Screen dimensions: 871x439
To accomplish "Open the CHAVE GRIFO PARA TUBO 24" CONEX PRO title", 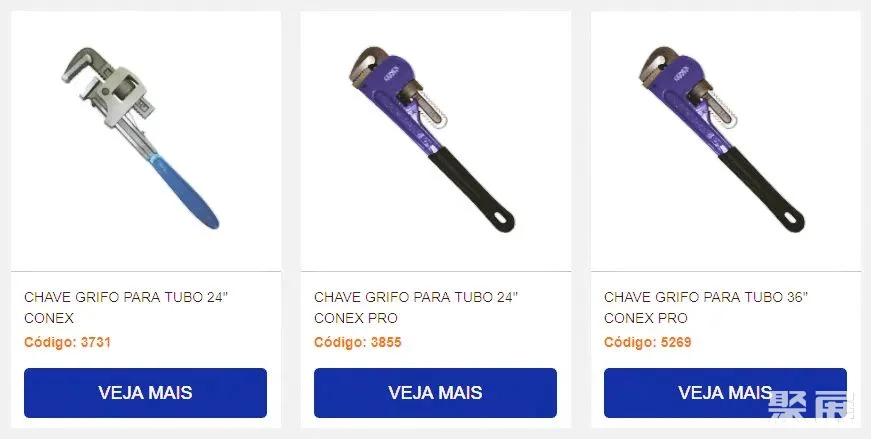I will click(416, 307).
